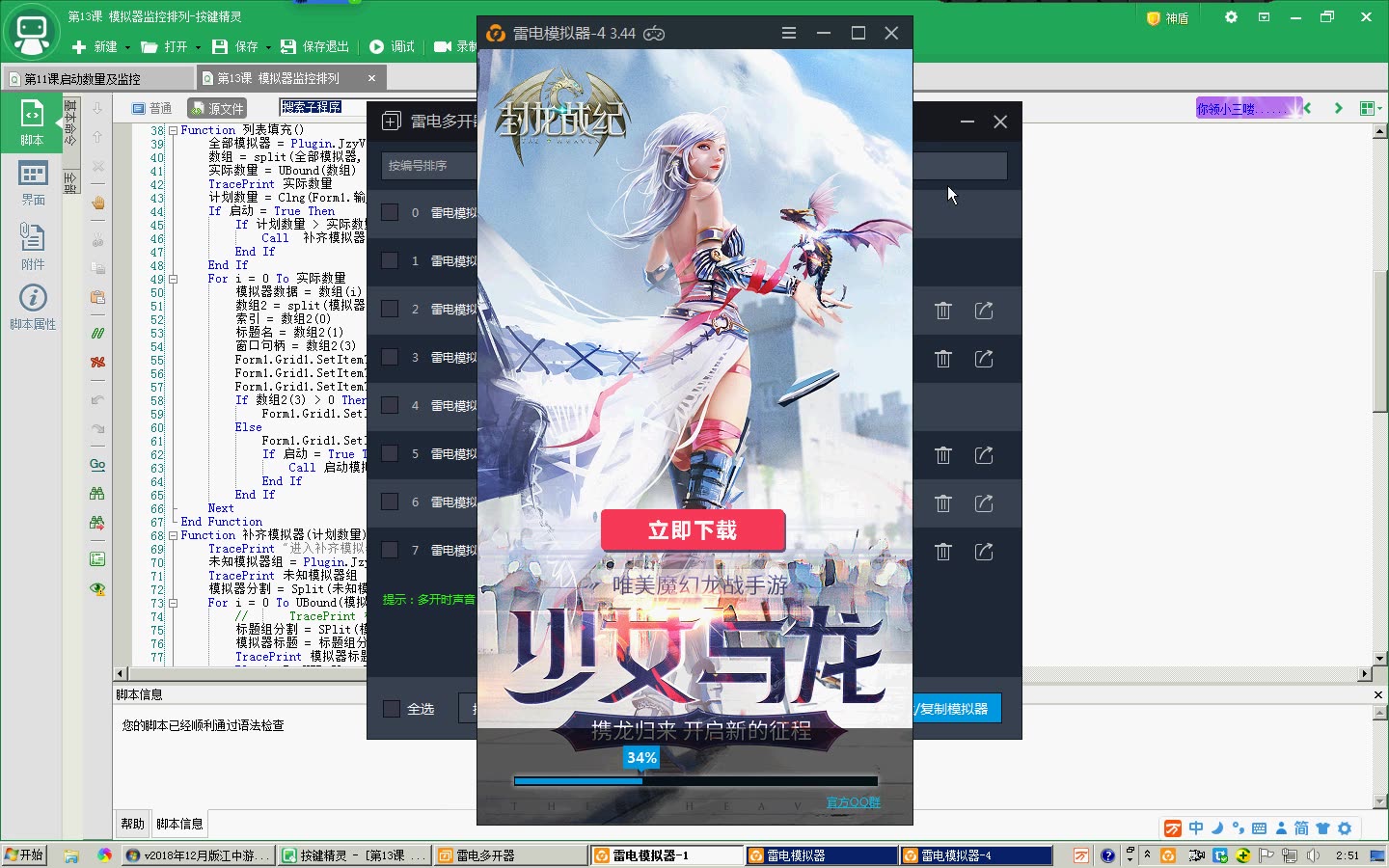Open the settings gear in the title bar

1231,17
